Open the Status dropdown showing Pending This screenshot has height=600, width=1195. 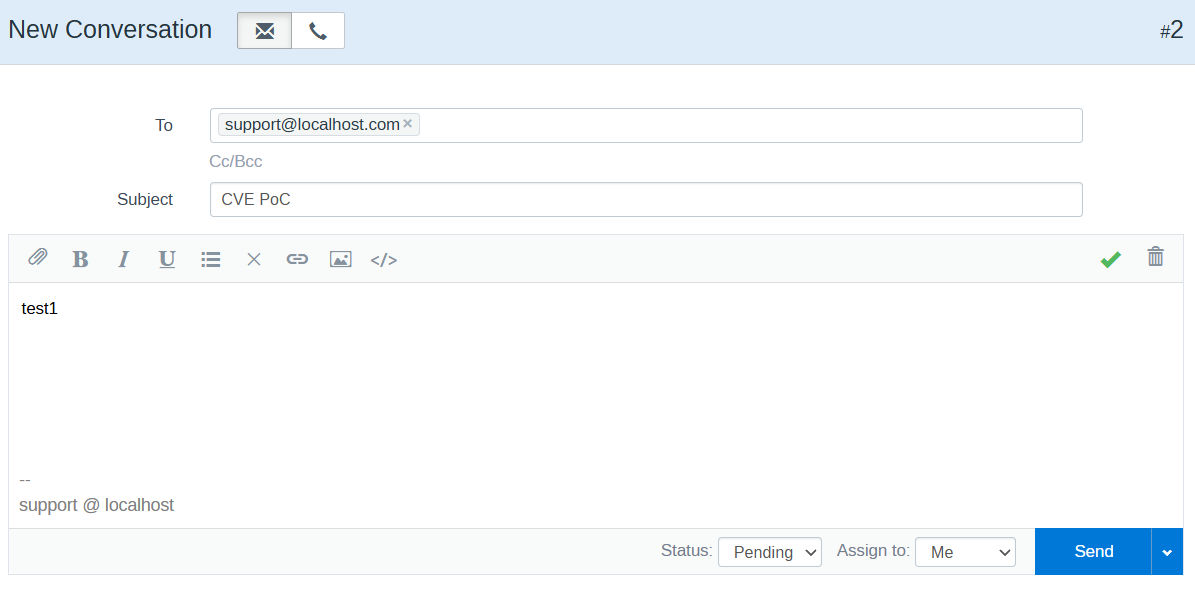tap(769, 551)
